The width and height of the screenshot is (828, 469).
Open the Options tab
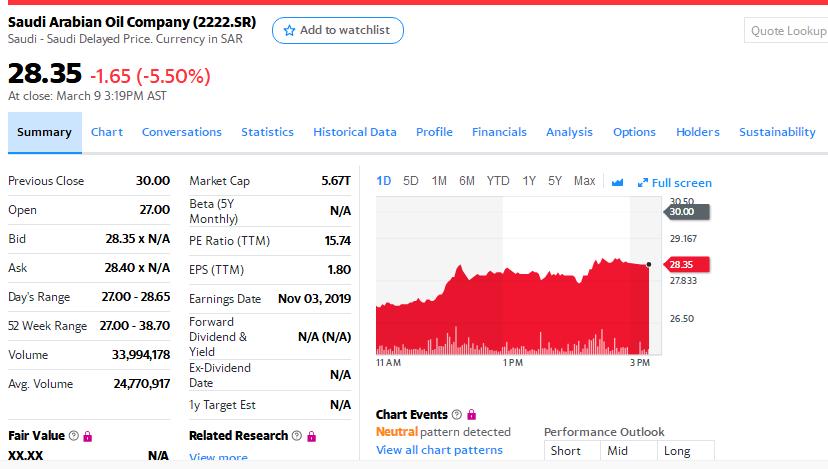634,132
